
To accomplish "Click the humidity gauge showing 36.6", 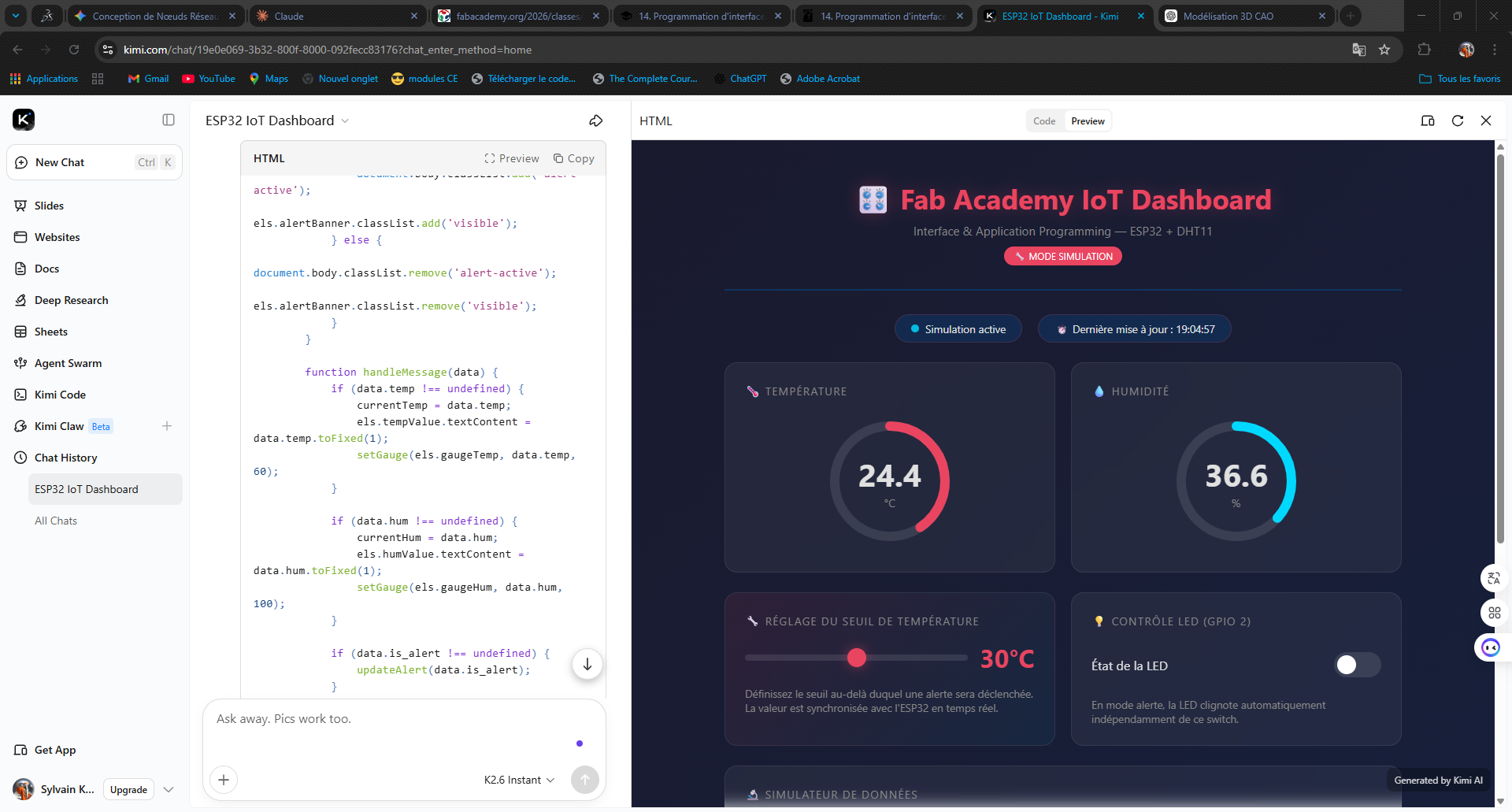I will point(1236,481).
